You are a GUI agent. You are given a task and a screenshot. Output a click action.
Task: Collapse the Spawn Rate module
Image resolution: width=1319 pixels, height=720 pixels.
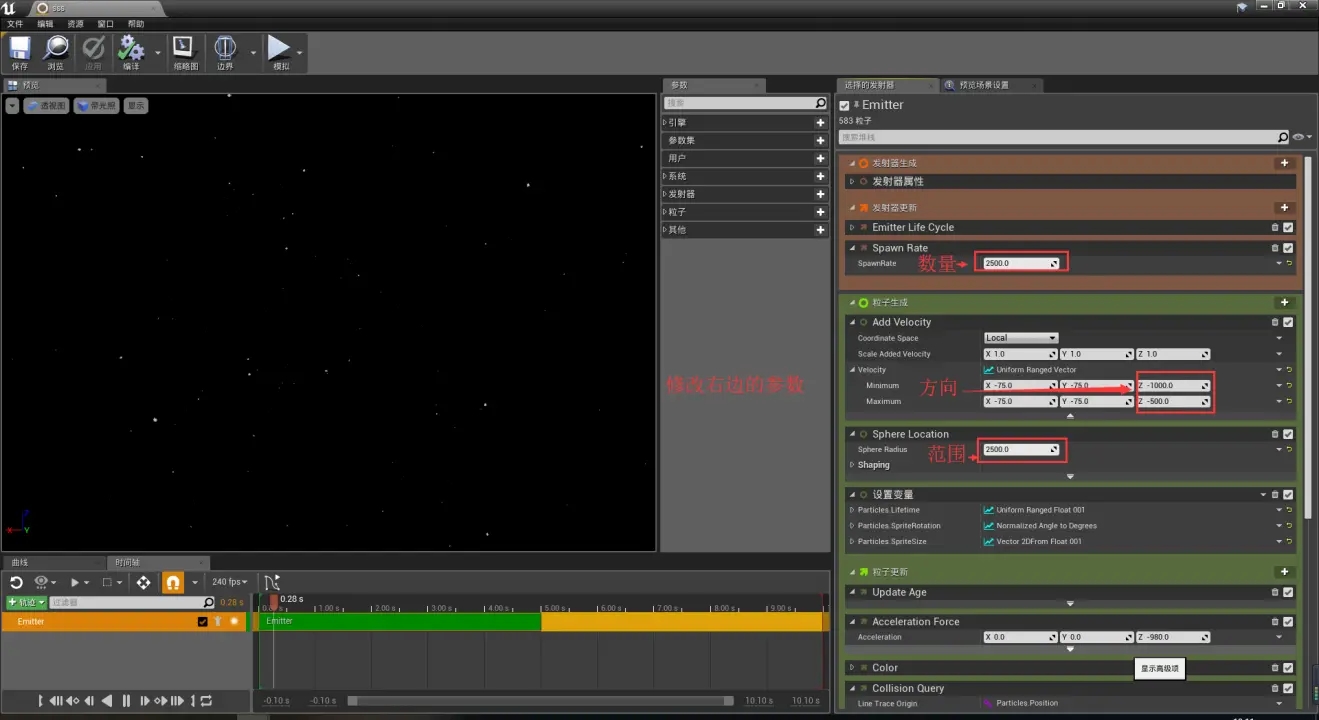coord(852,248)
